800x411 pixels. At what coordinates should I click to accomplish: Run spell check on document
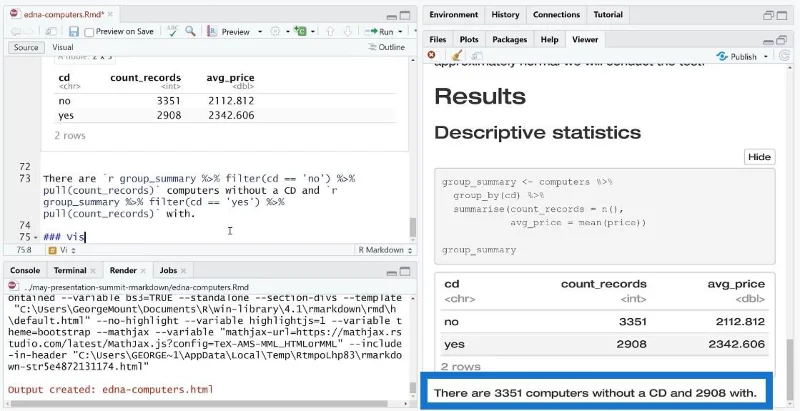click(172, 31)
